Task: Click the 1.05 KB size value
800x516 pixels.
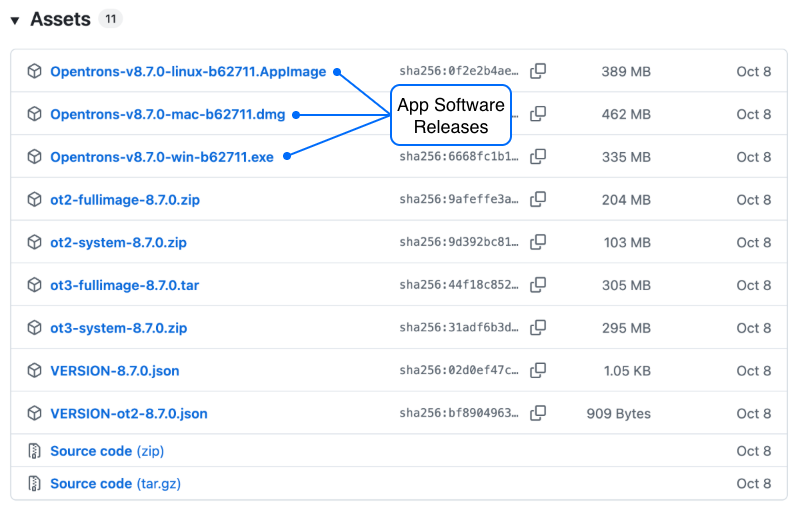Action: [x=627, y=371]
